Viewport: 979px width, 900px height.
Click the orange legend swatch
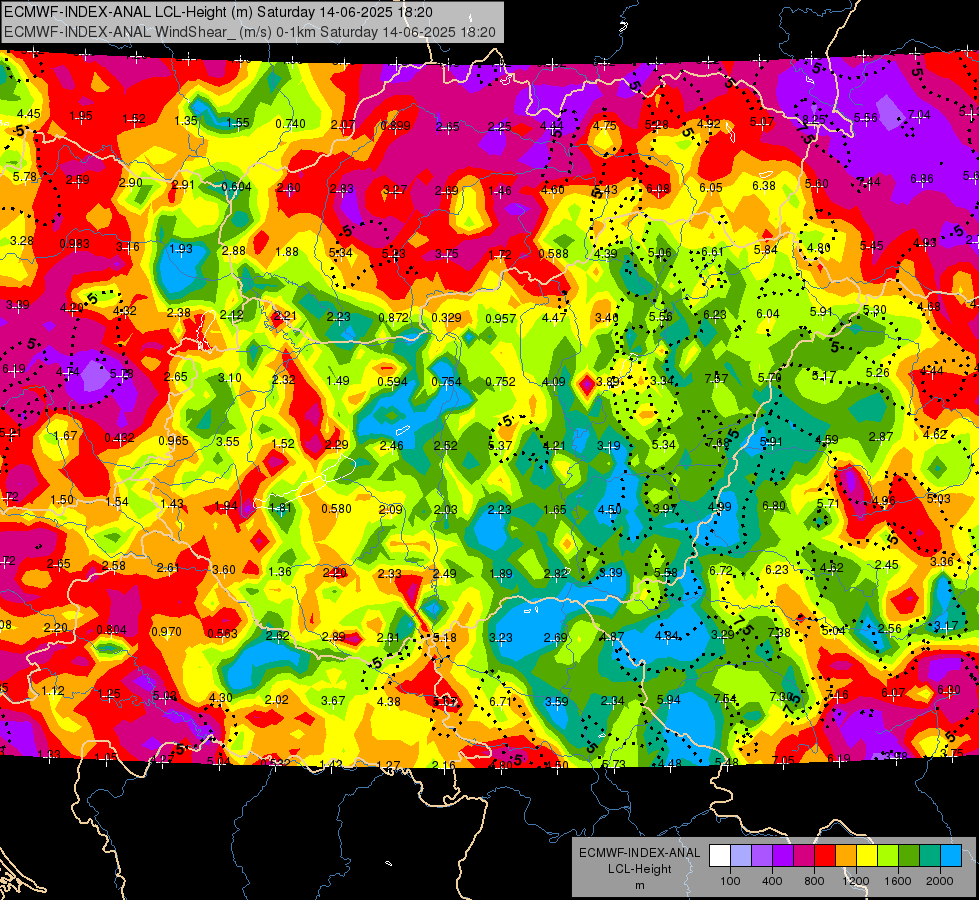click(x=846, y=856)
